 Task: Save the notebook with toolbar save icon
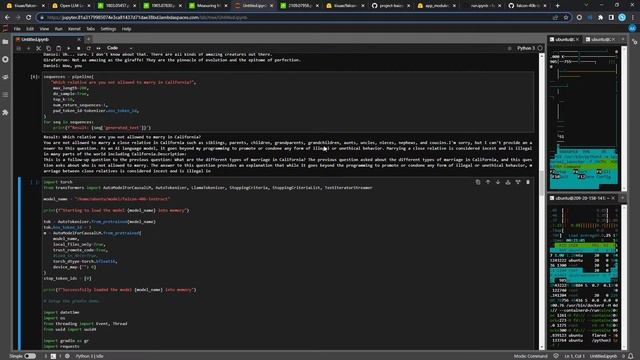click(x=19, y=48)
